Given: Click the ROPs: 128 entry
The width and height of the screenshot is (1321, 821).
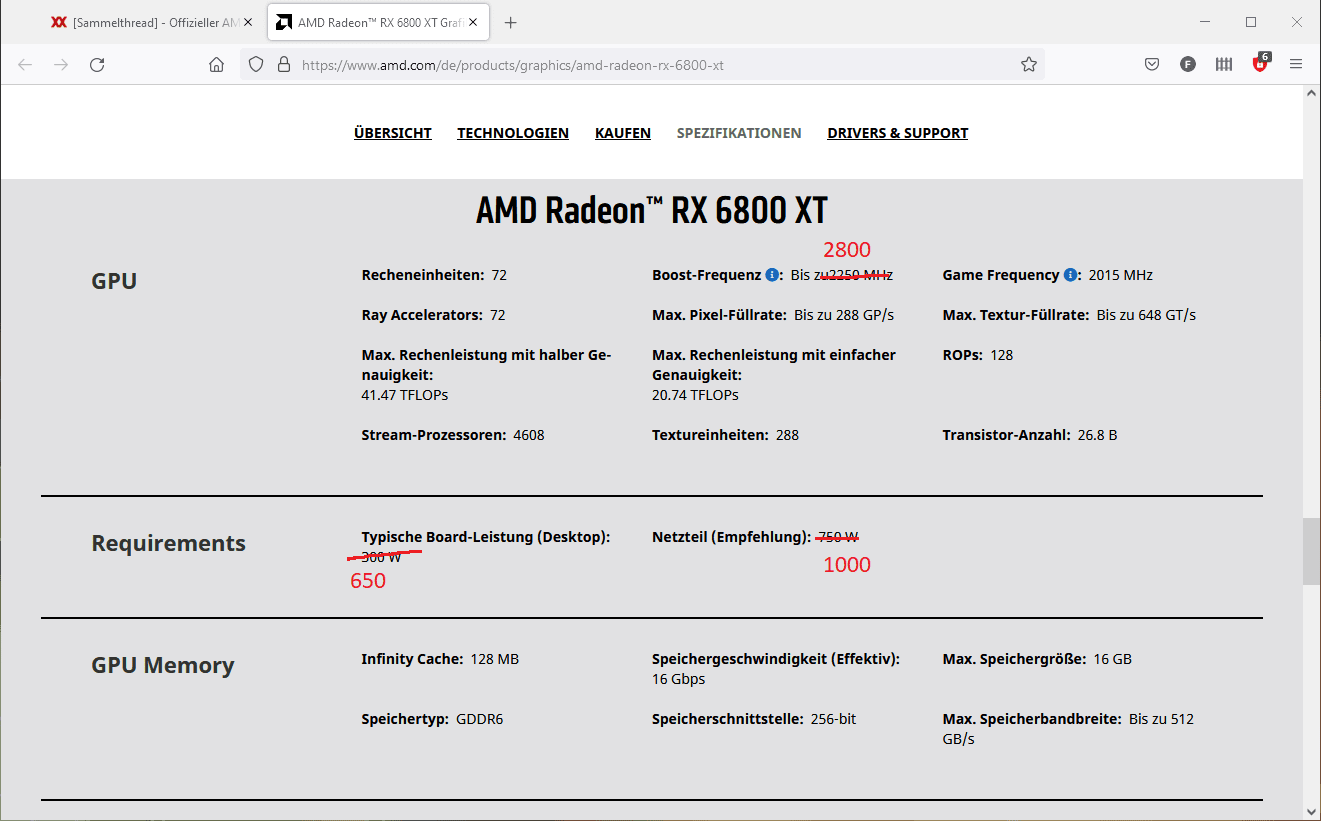Looking at the screenshot, I should coord(977,355).
